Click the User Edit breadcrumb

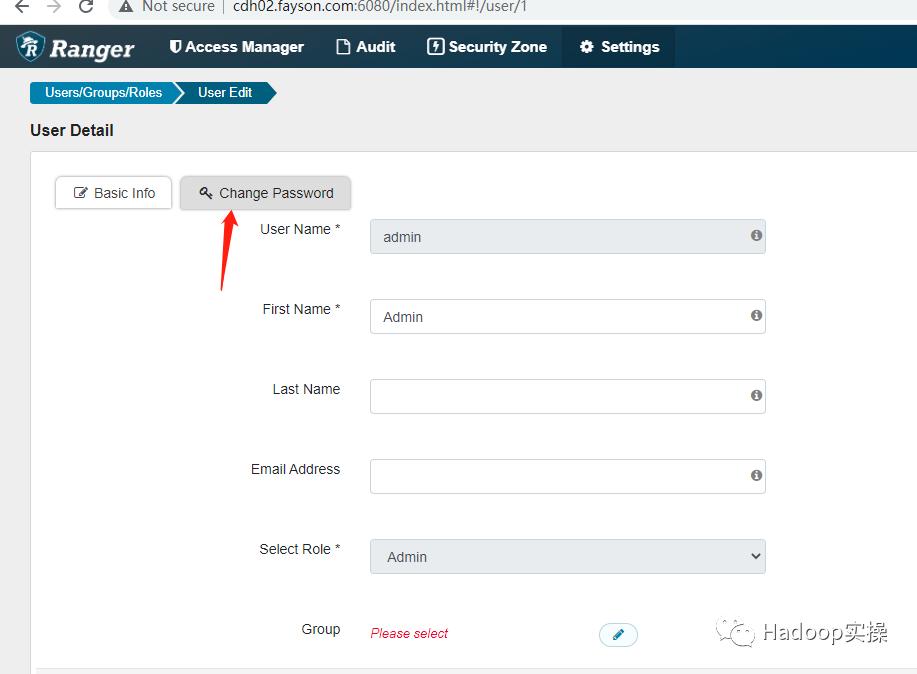(225, 92)
